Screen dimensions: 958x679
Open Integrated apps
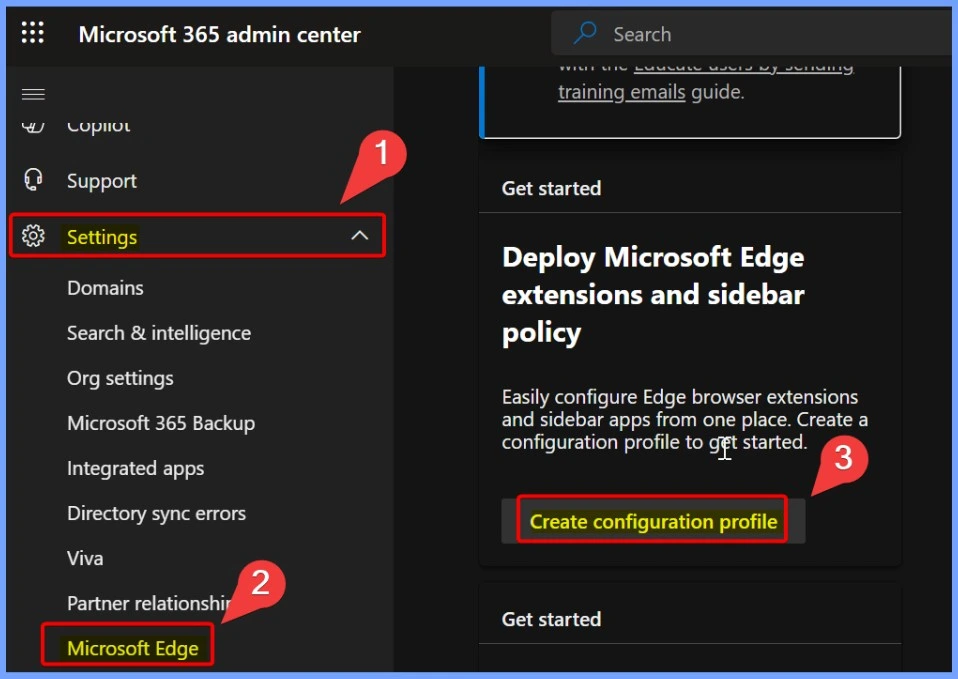136,468
